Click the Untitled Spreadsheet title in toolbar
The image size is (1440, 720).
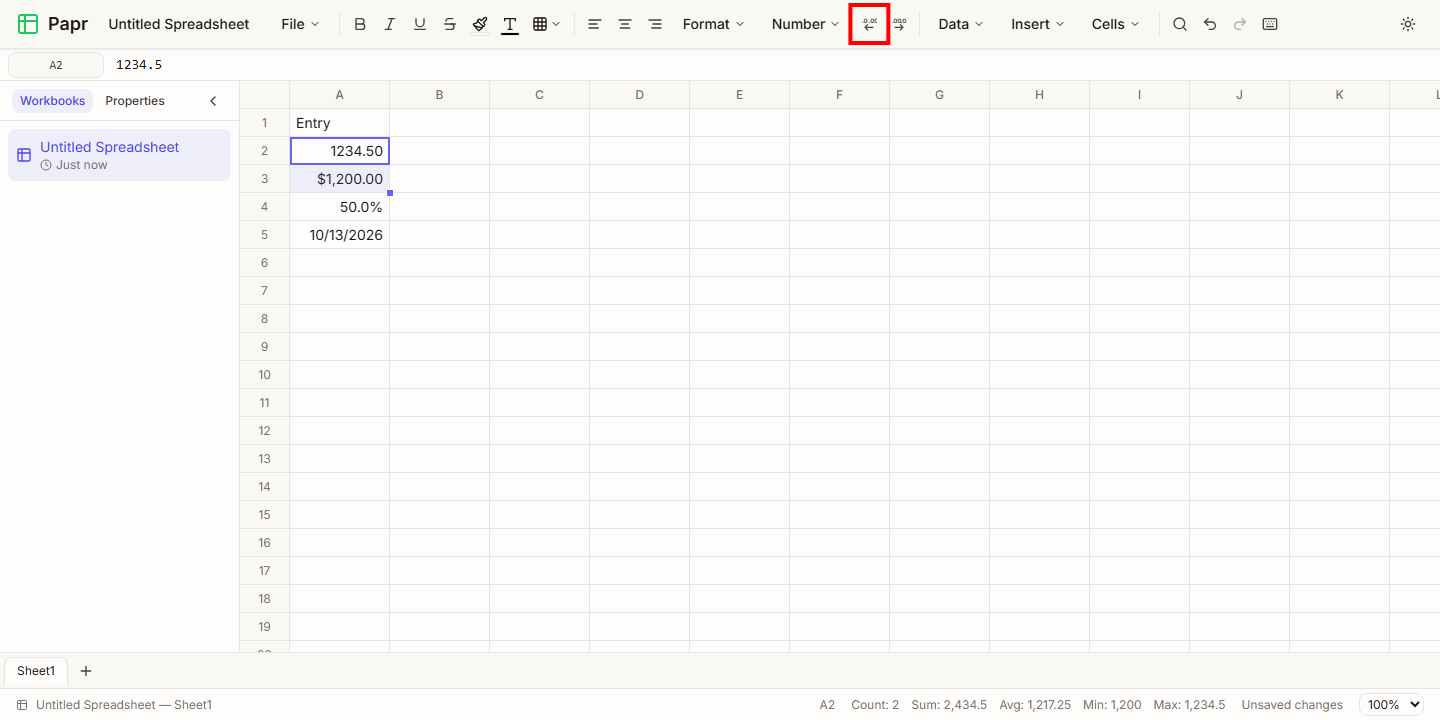point(179,24)
